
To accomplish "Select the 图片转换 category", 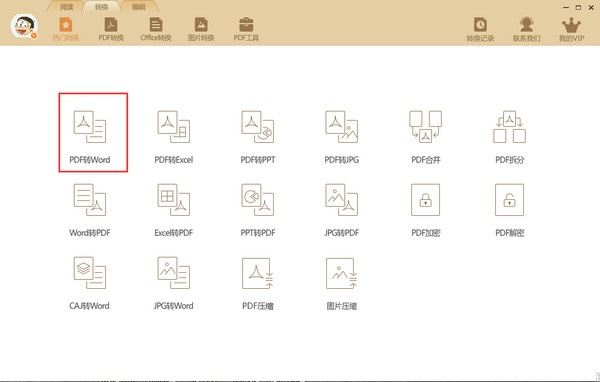I will coord(201,29).
